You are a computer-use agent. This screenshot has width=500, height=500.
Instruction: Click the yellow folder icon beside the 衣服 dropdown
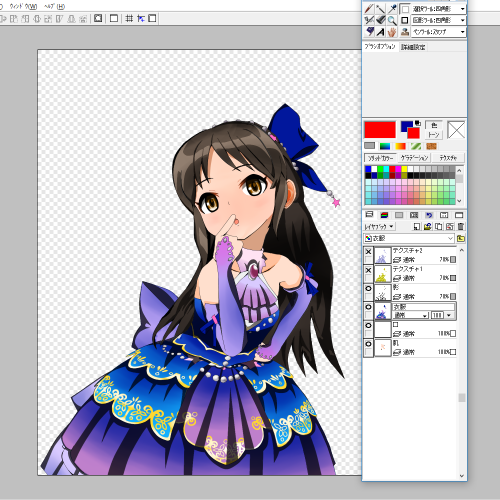coord(461,238)
